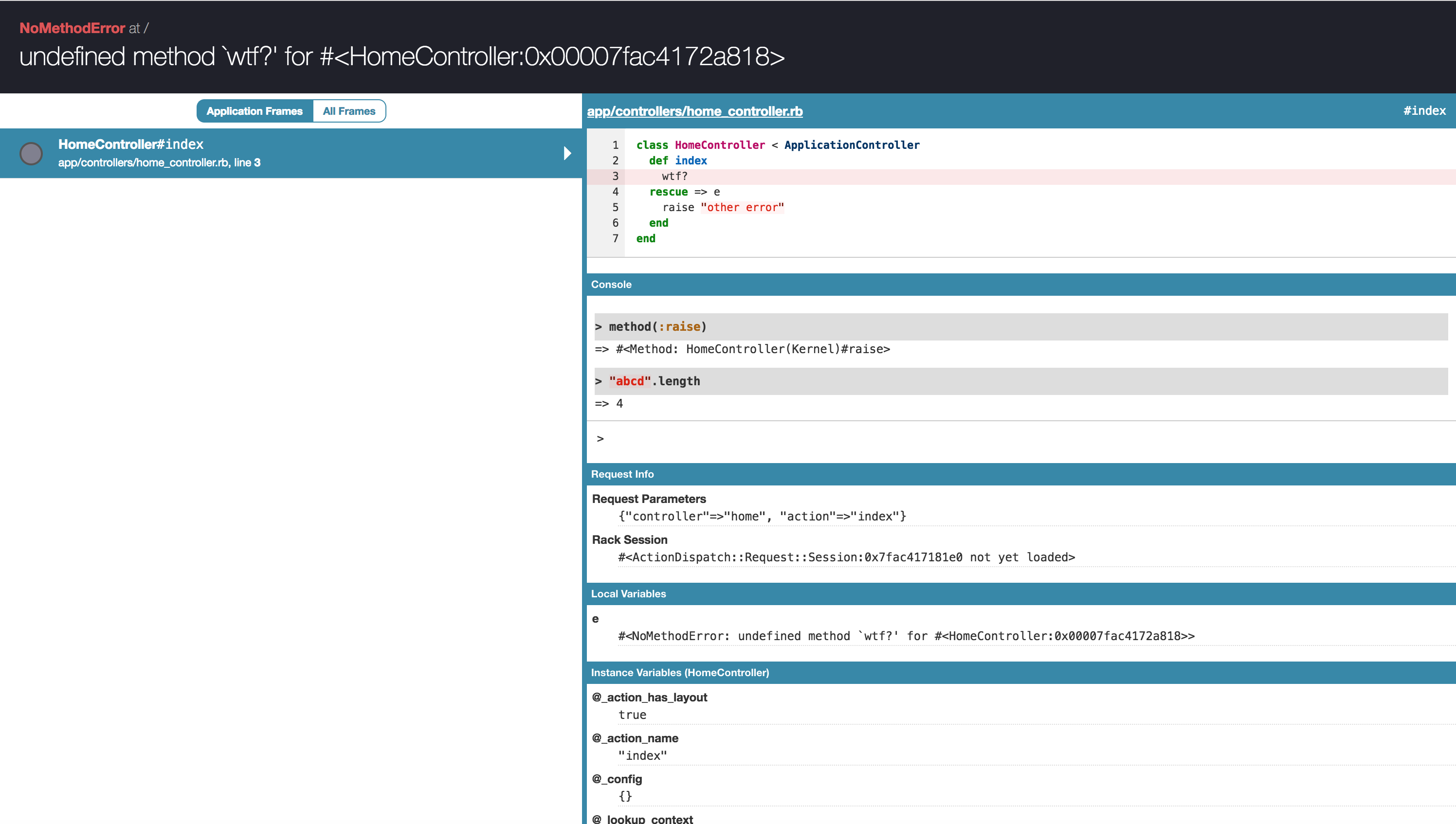
Task: Click the undefined method error message heading
Action: [x=402, y=56]
